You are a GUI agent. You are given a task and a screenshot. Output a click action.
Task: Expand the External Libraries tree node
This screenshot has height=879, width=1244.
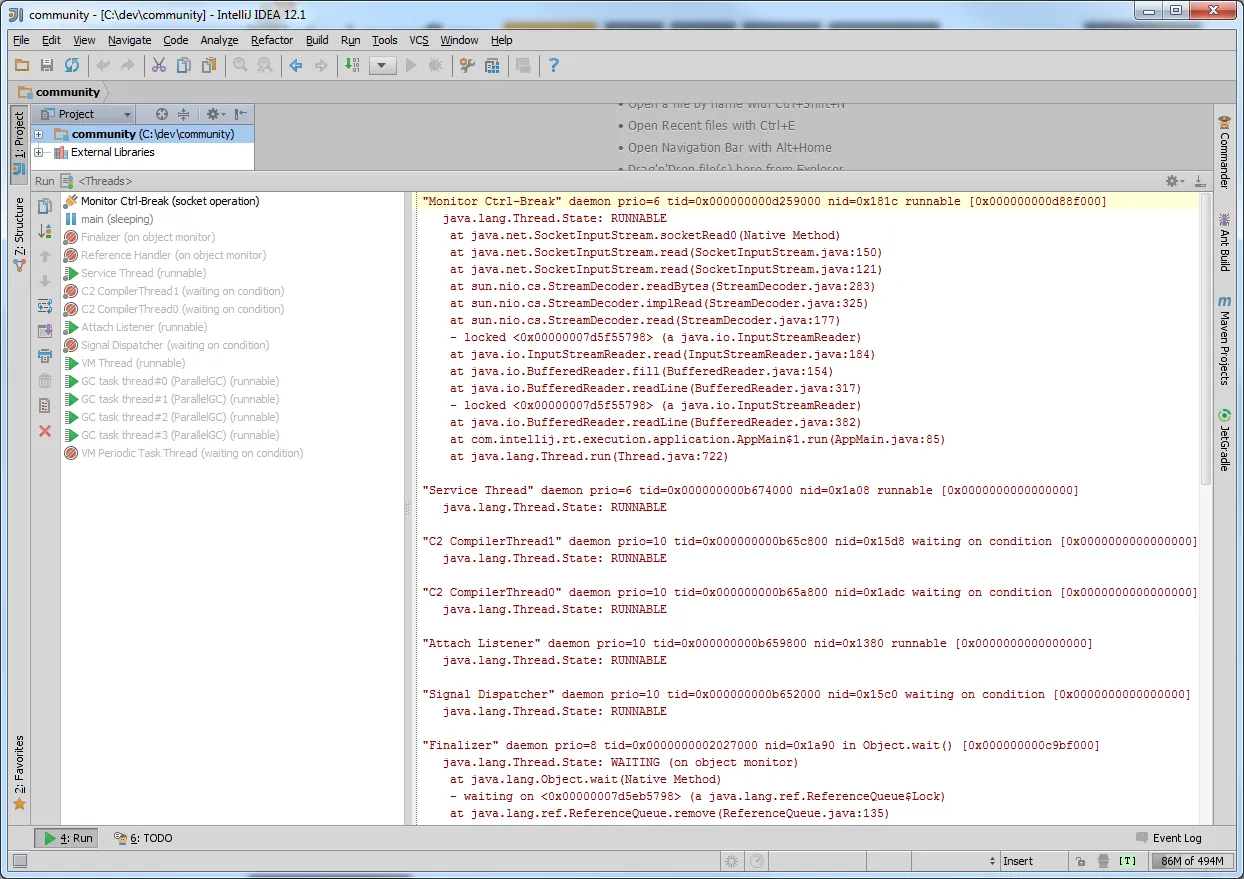pos(39,152)
